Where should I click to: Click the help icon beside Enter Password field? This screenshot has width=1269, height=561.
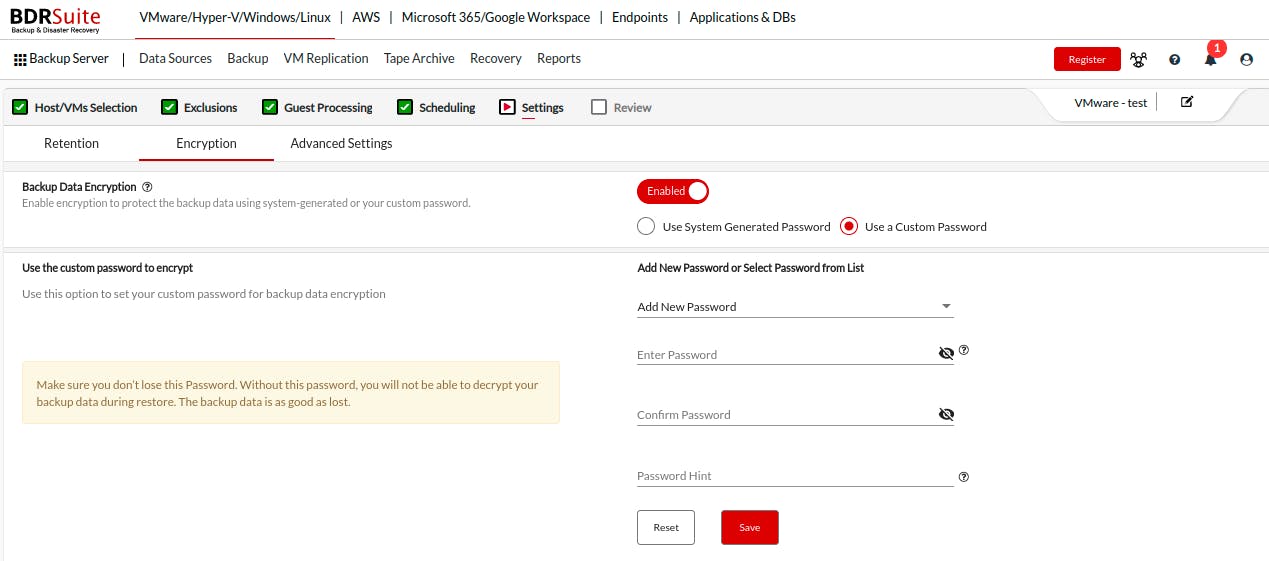point(964,351)
